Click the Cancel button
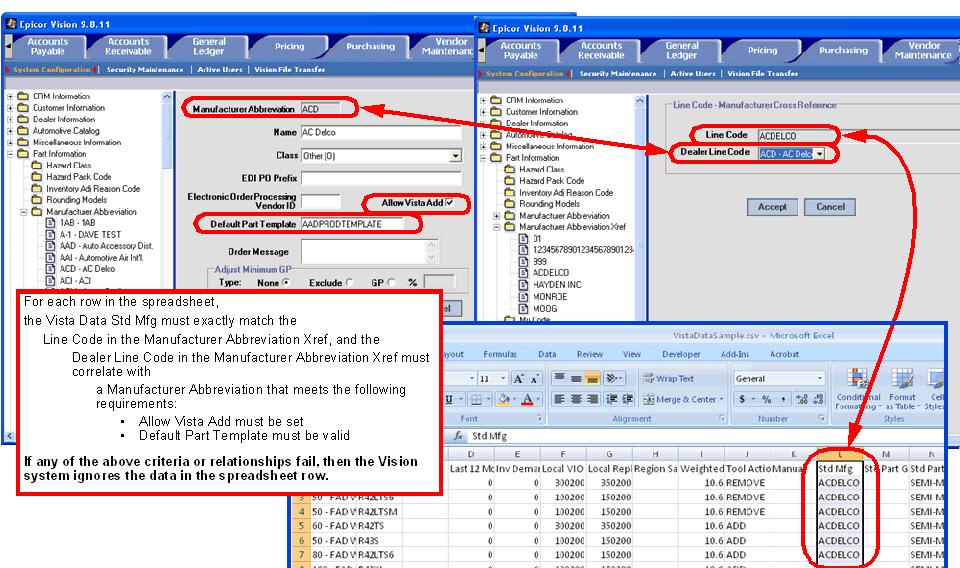The image size is (960, 568). click(x=830, y=207)
